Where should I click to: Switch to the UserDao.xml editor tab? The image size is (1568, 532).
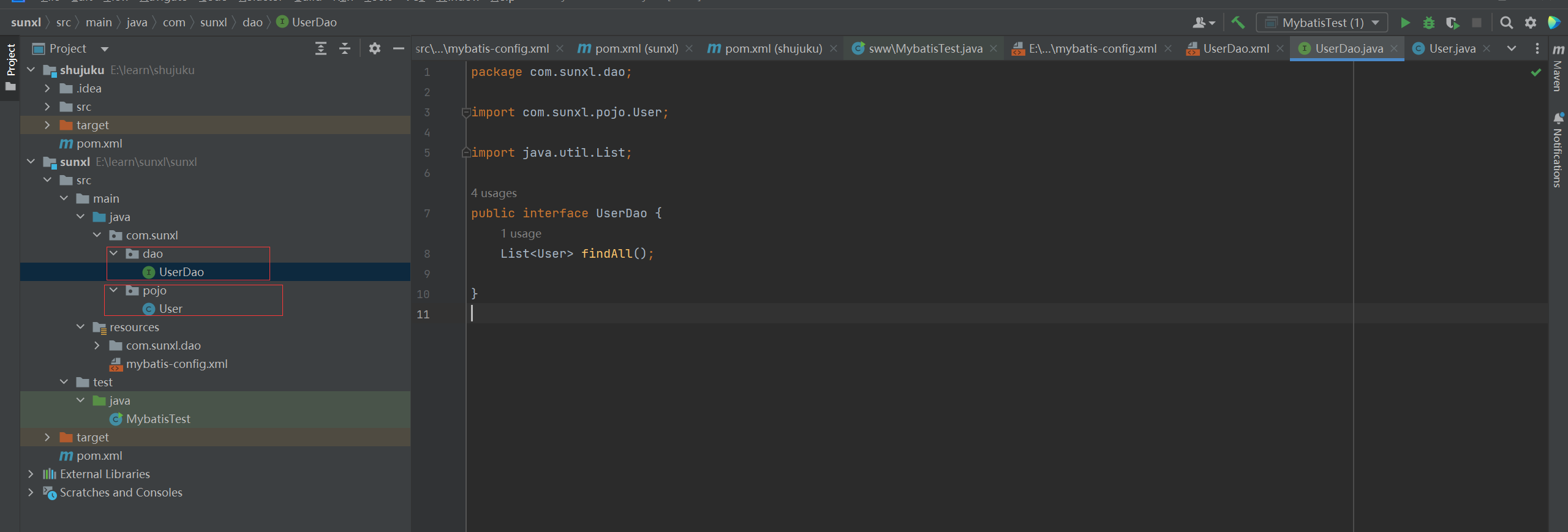tap(1235, 48)
